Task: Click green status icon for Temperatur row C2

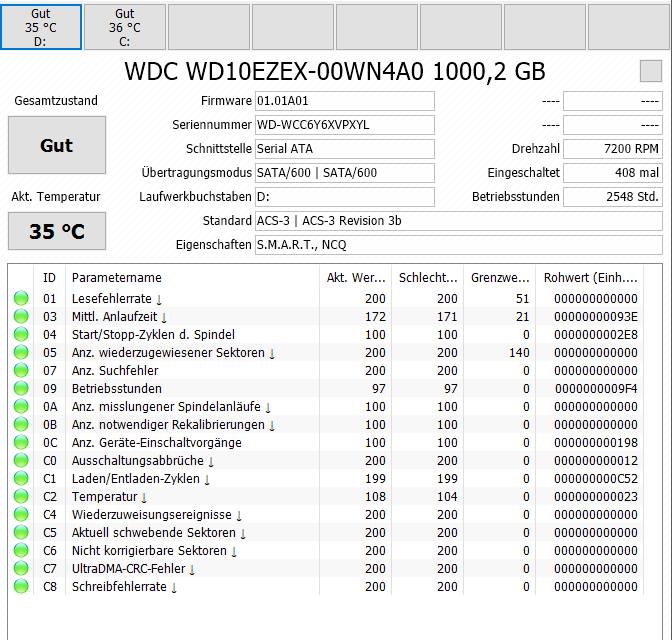Action: pos(21,496)
